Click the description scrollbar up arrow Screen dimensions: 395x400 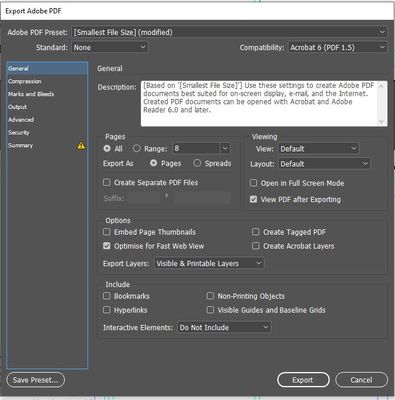point(382,86)
